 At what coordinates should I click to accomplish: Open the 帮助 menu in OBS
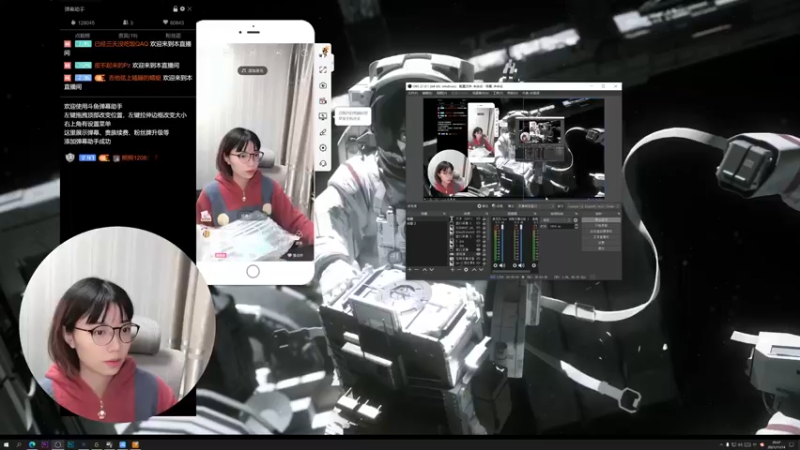click(512, 93)
